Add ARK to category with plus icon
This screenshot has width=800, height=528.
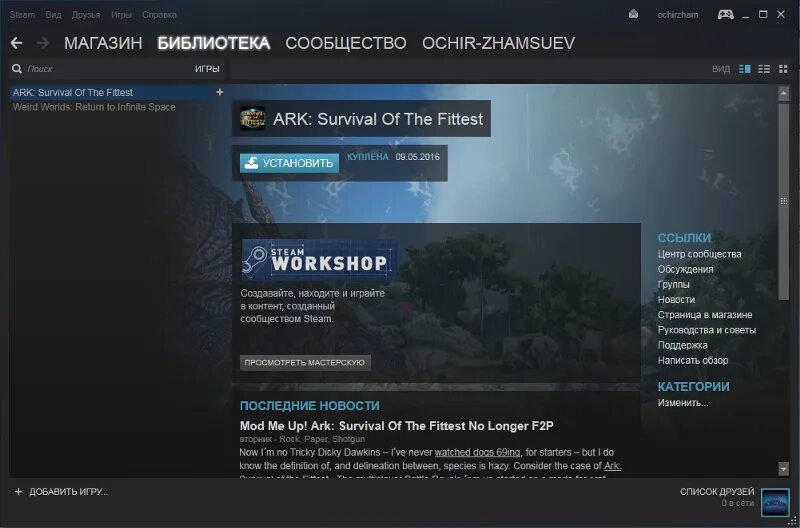coord(220,92)
